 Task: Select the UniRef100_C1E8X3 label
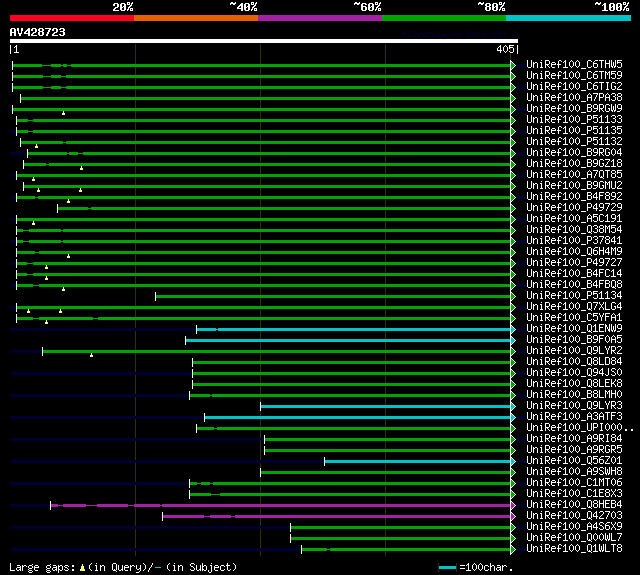tap(574, 494)
